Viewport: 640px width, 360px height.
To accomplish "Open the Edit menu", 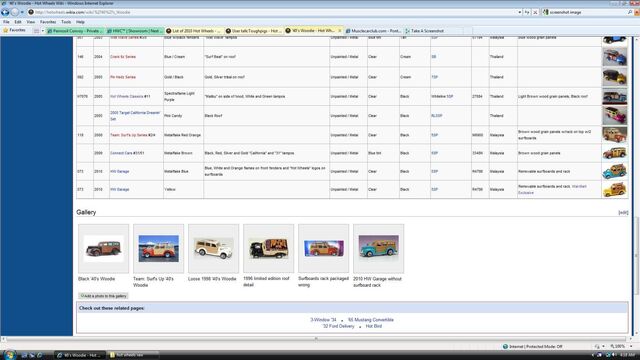I will (18, 22).
